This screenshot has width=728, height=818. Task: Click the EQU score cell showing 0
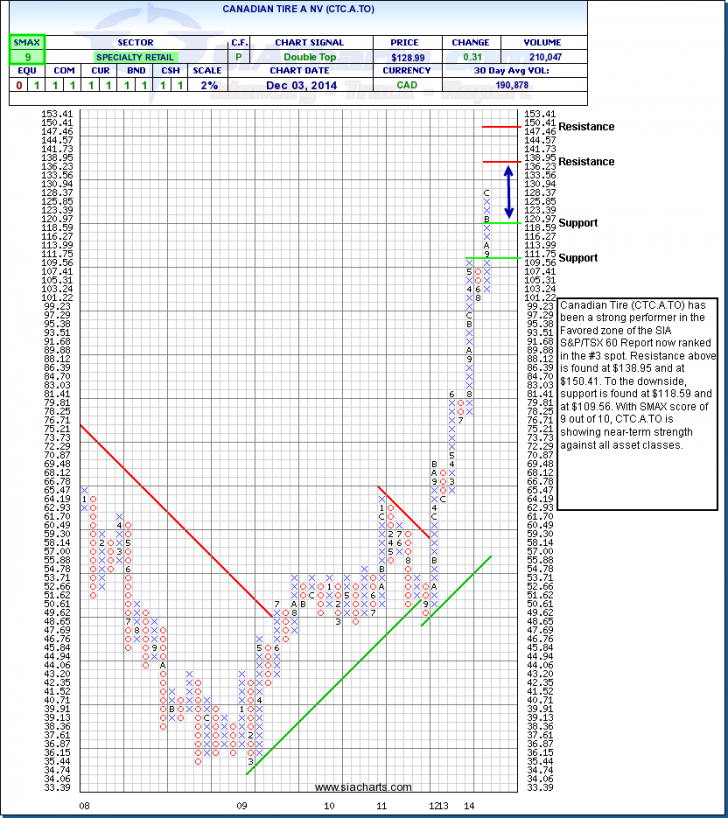(x=19, y=85)
